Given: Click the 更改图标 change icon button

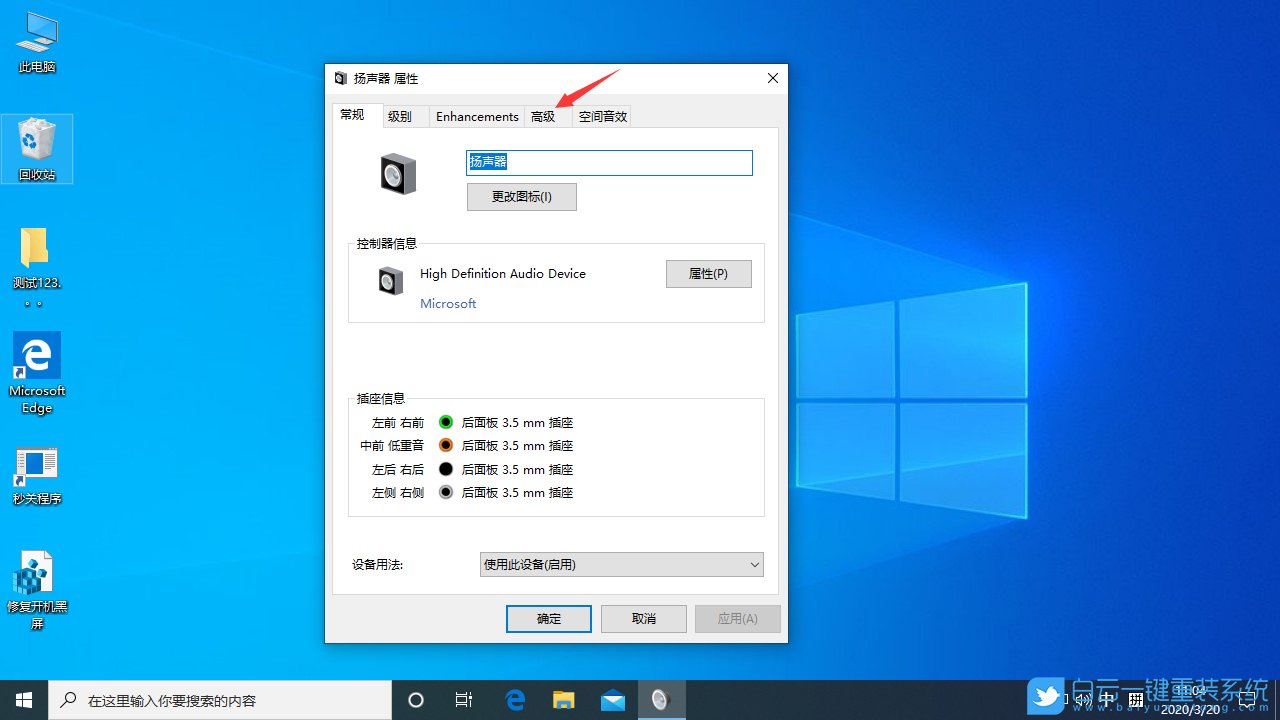Looking at the screenshot, I should coord(521,196).
